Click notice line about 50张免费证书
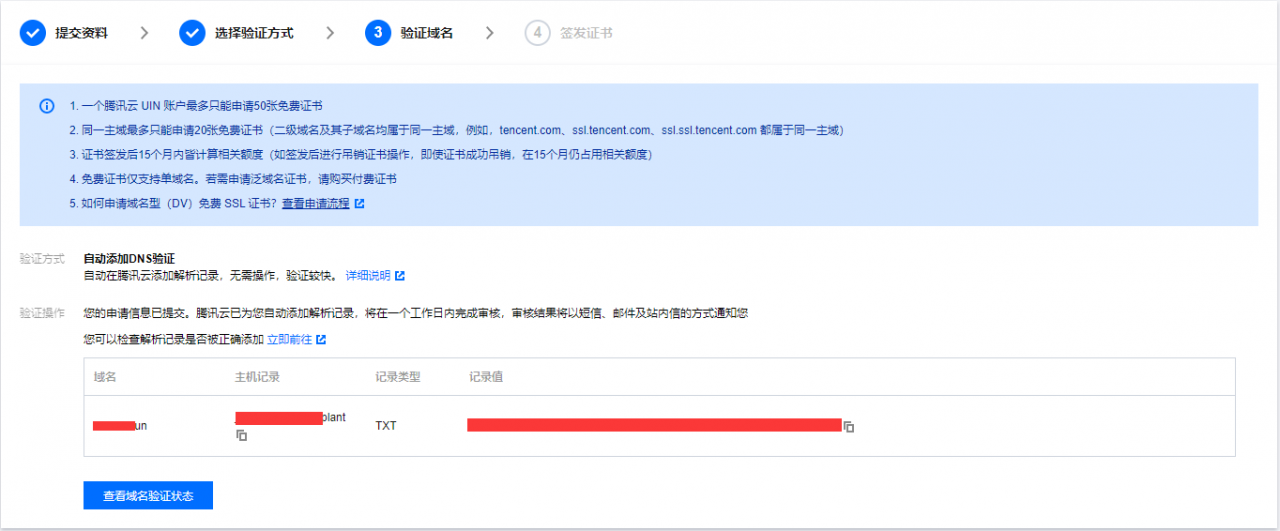 click(x=196, y=106)
